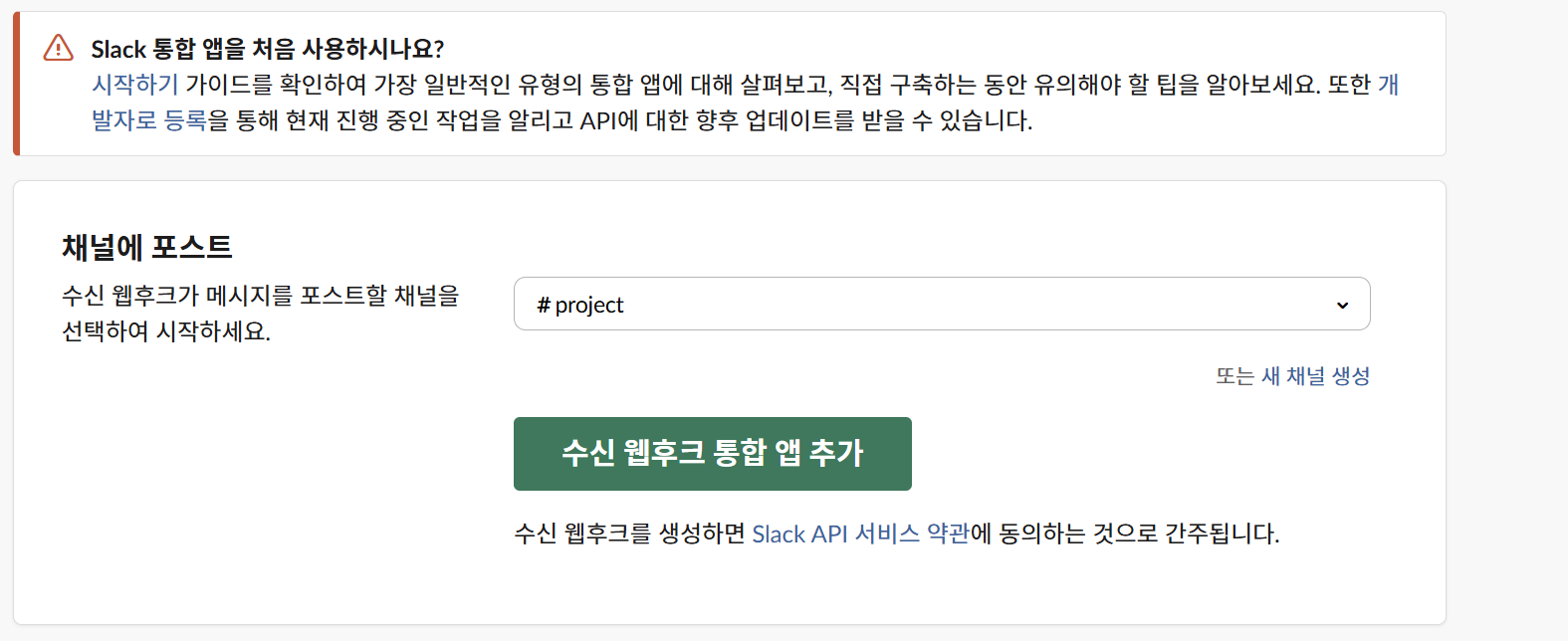
Task: Follow the 개발자로 등록 link
Action: click(149, 120)
